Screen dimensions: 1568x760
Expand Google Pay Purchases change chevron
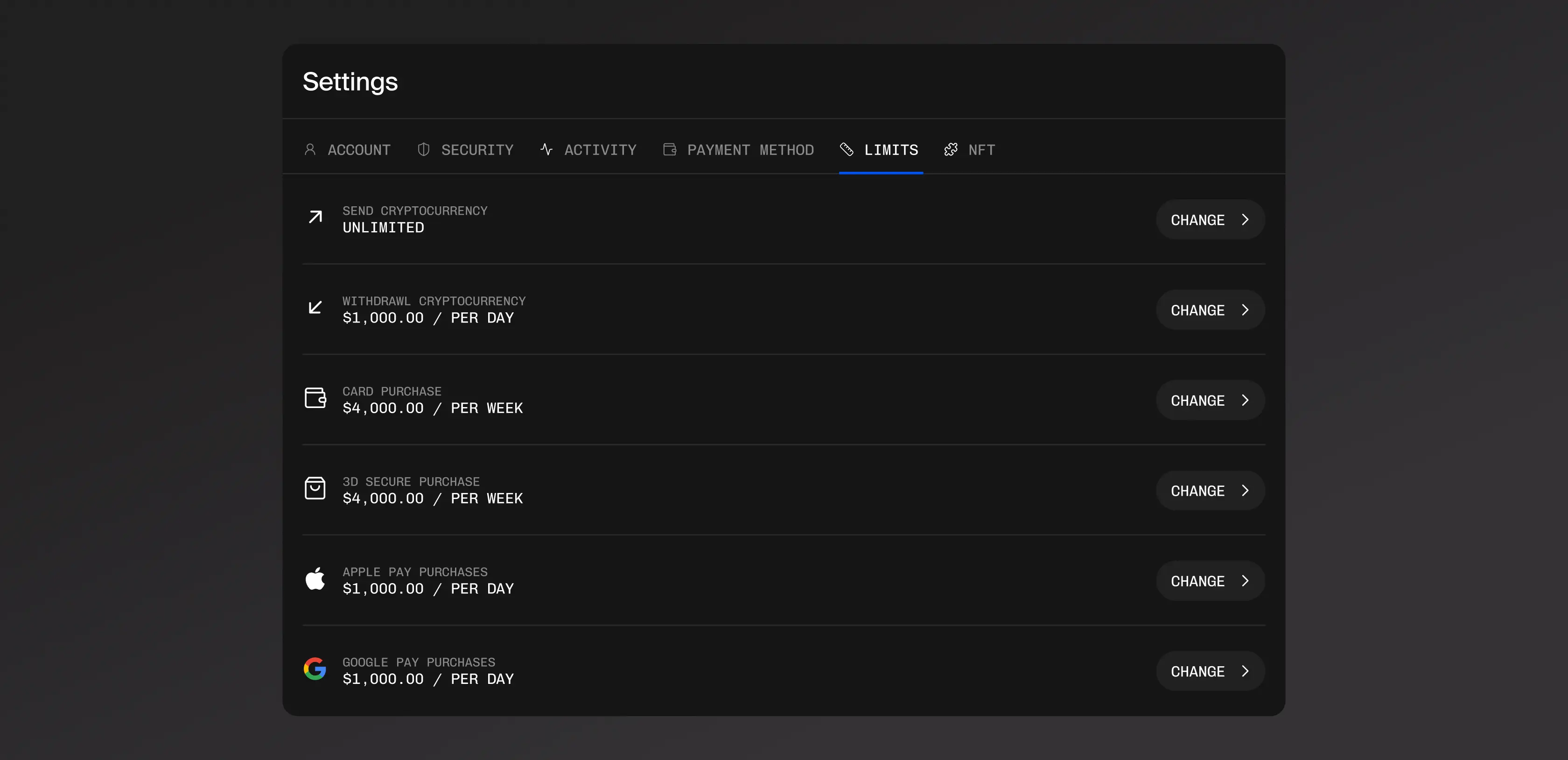[x=1245, y=671]
